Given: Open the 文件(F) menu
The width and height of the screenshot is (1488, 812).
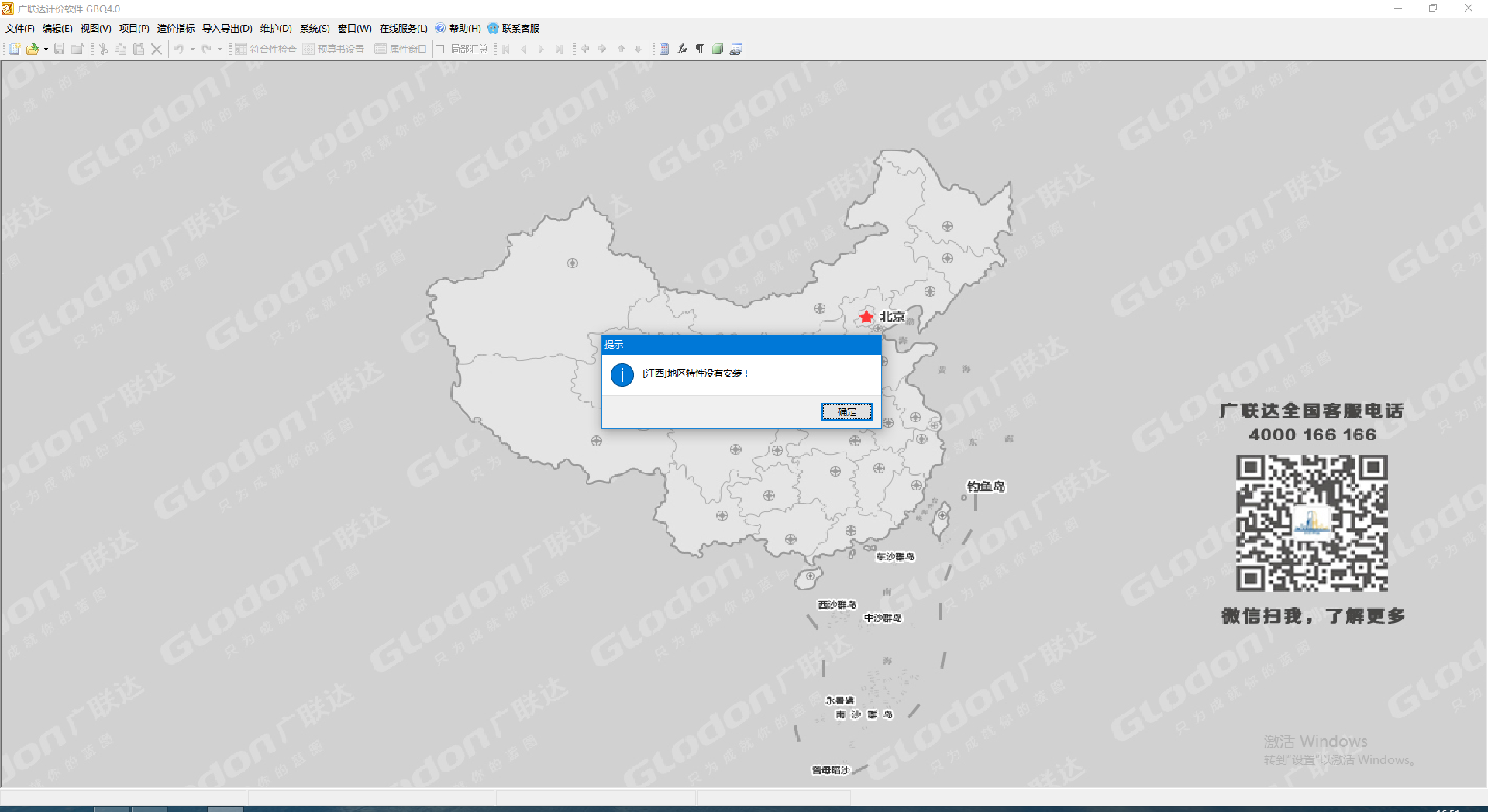Looking at the screenshot, I should pyautogui.click(x=20, y=29).
